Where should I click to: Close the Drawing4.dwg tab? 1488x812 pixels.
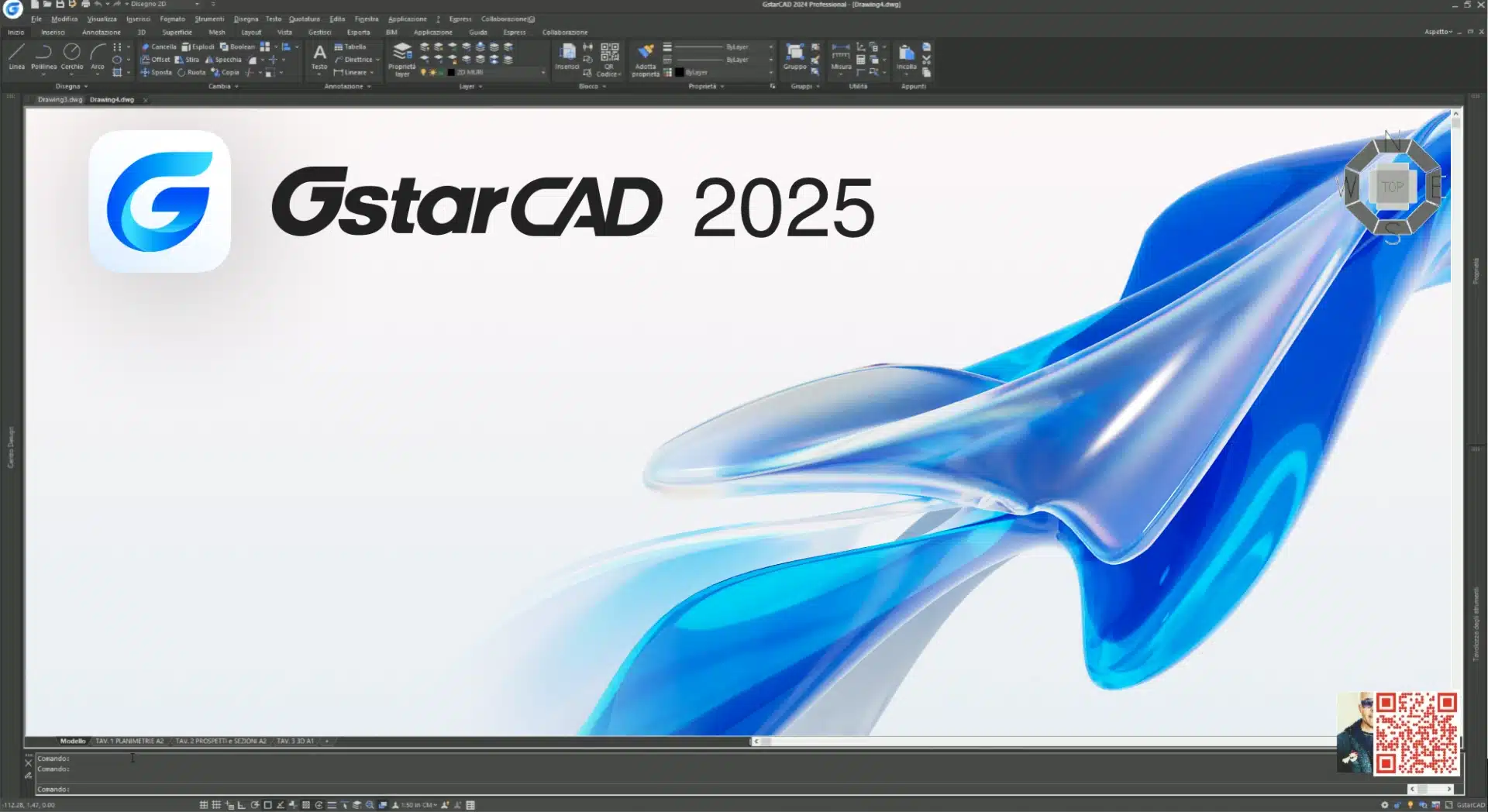point(145,100)
